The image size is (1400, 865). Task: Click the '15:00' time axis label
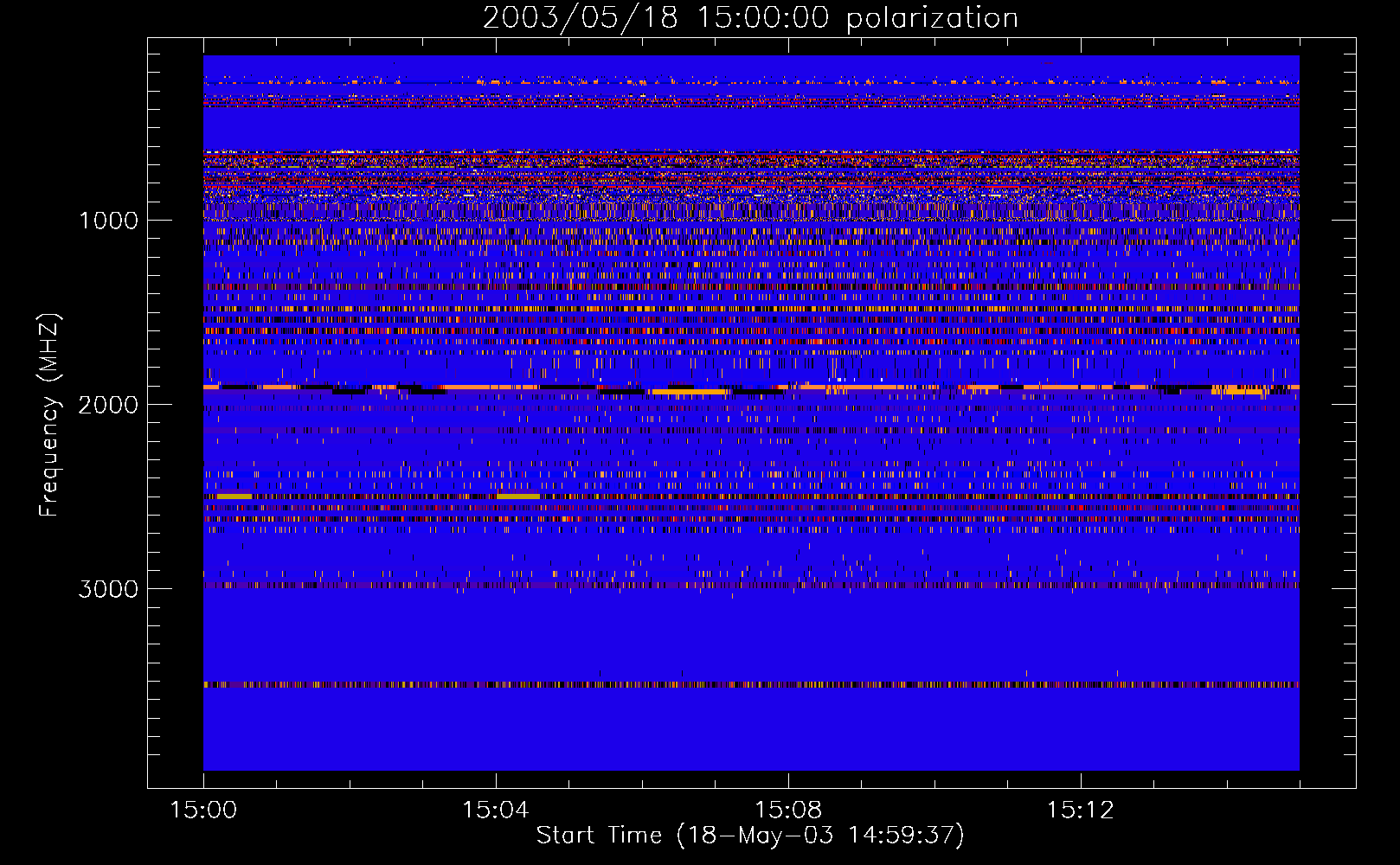tap(203, 811)
